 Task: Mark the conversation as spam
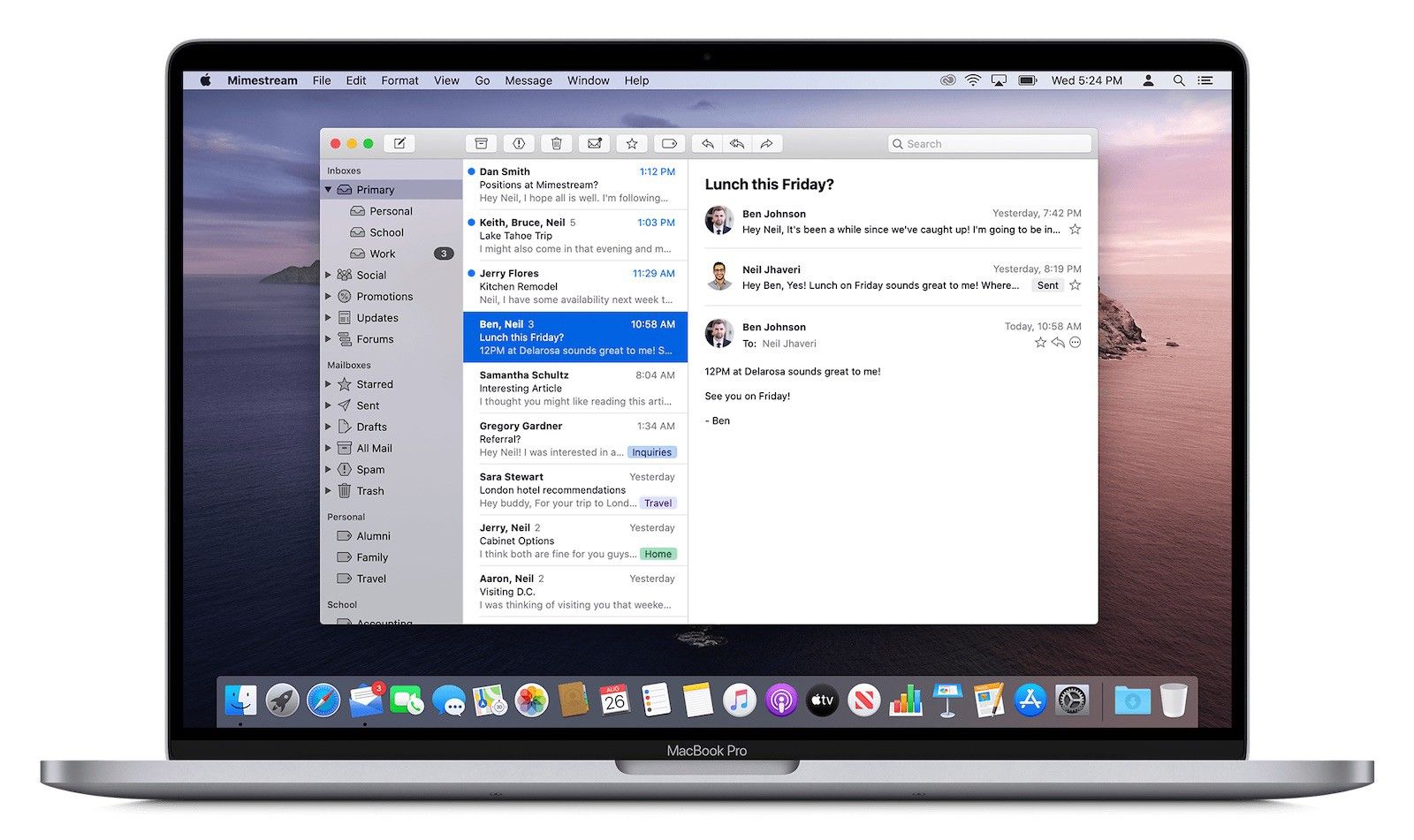pyautogui.click(x=519, y=143)
